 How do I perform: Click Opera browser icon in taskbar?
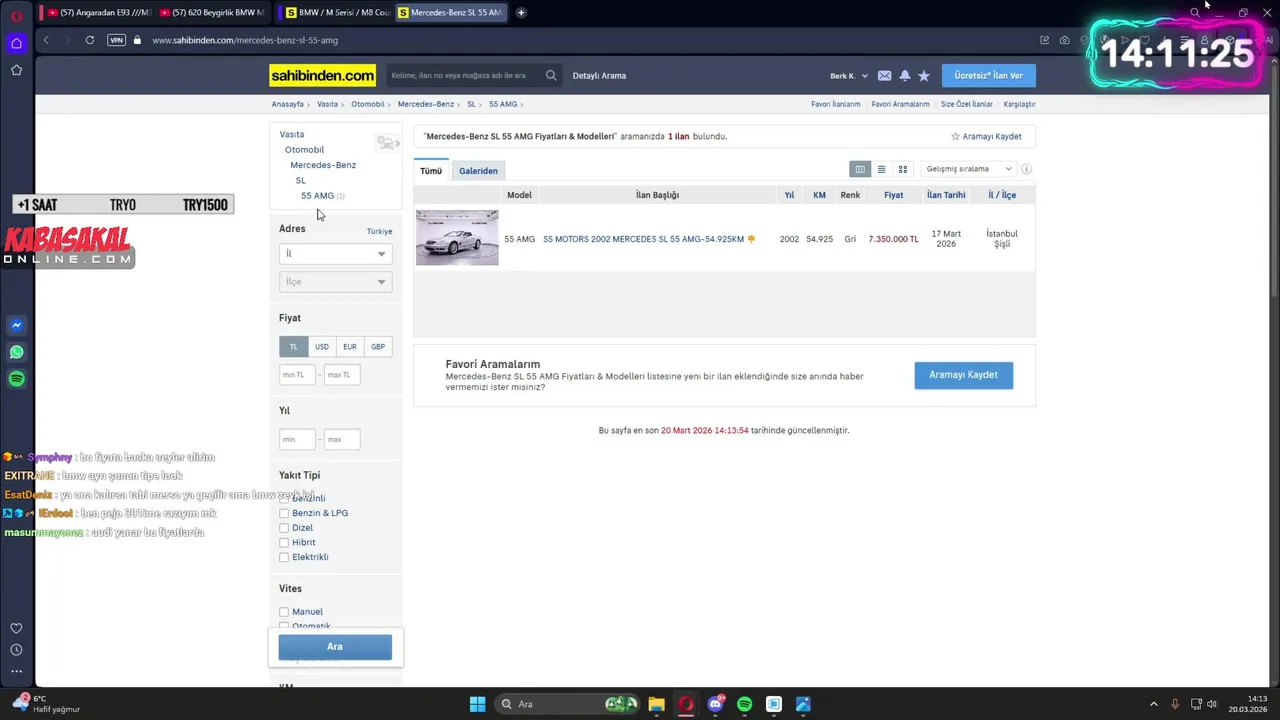click(x=686, y=704)
